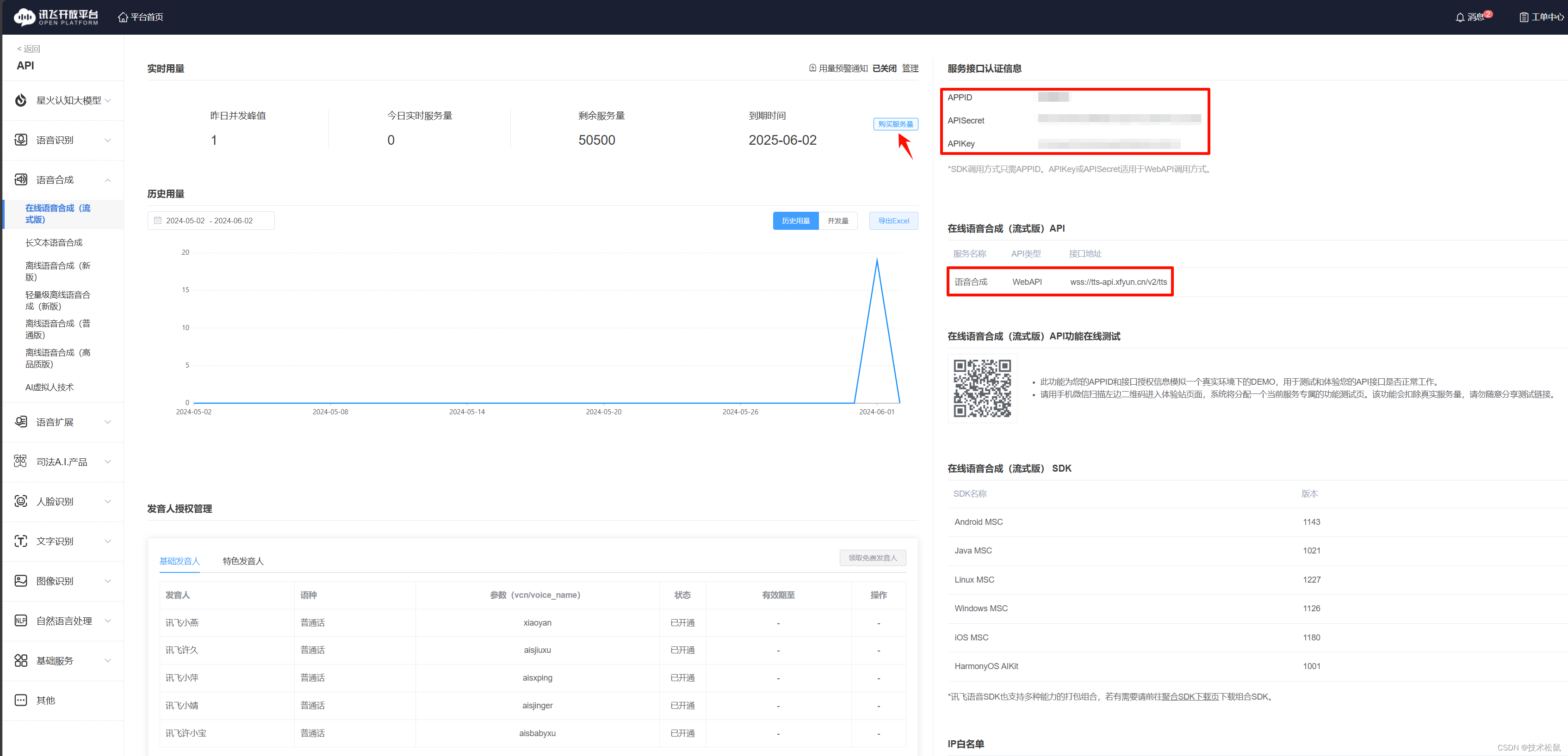Switch to the 特色发音人 tab
The height and width of the screenshot is (756, 1568).
click(x=243, y=561)
